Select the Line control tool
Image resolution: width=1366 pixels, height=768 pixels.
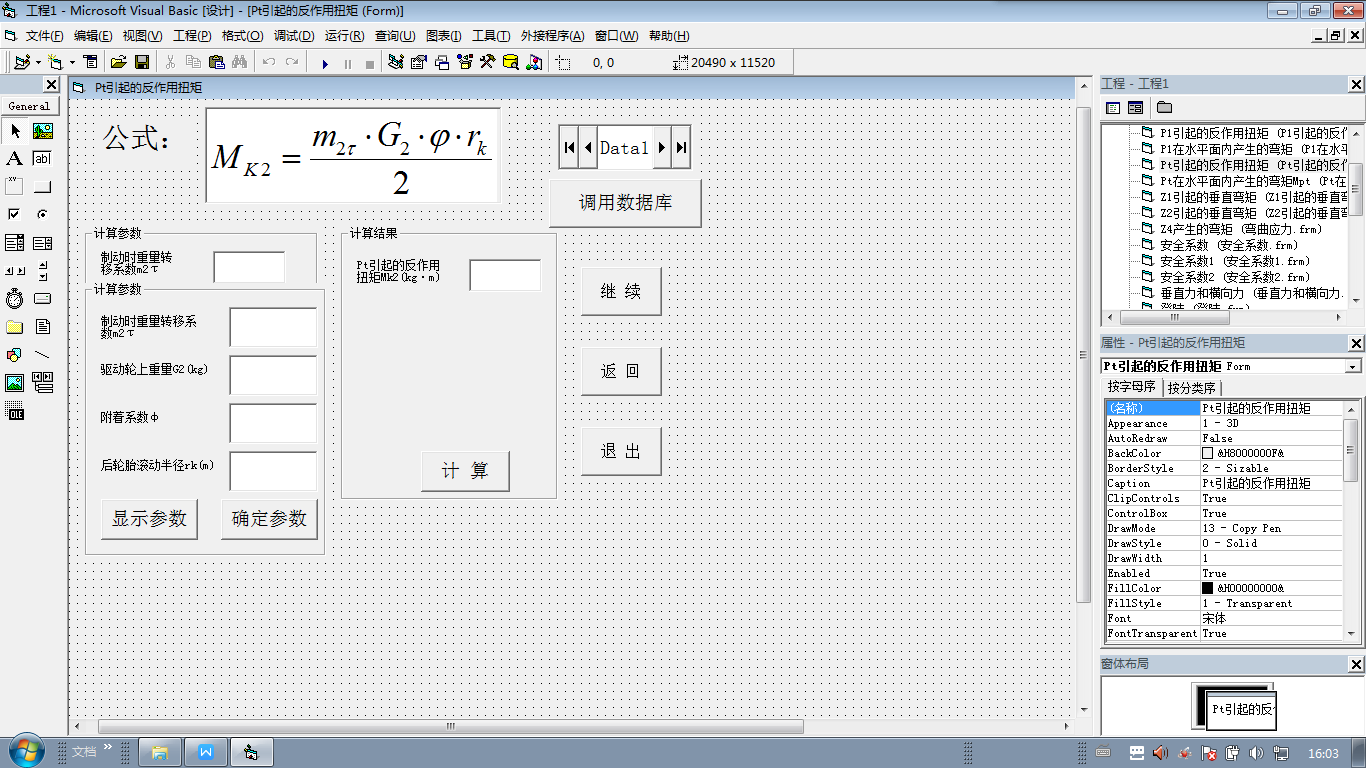[x=43, y=355]
